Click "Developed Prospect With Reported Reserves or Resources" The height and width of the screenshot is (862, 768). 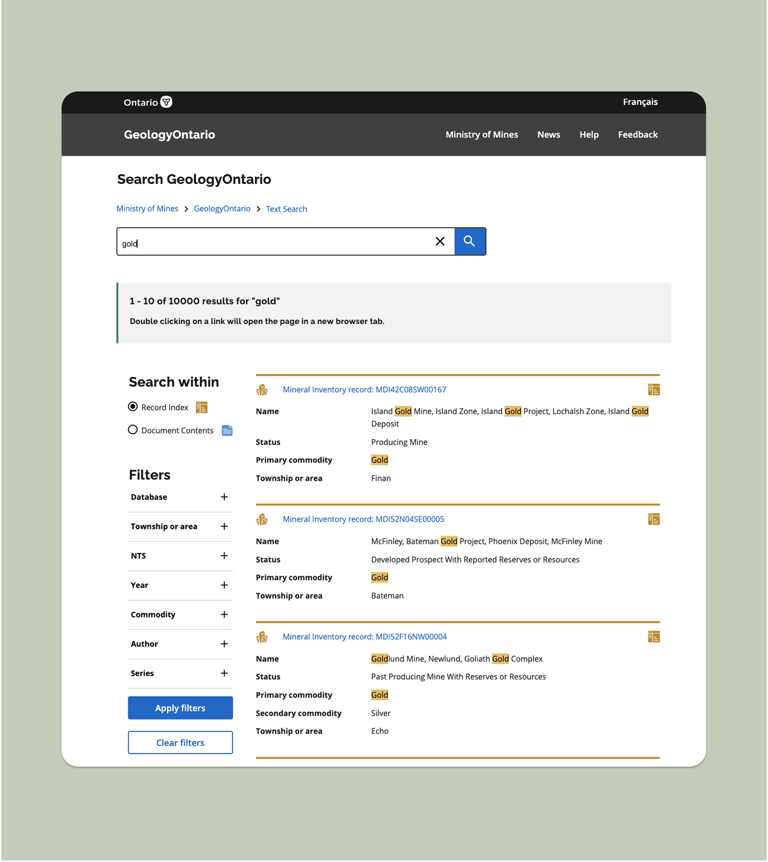click(x=475, y=560)
